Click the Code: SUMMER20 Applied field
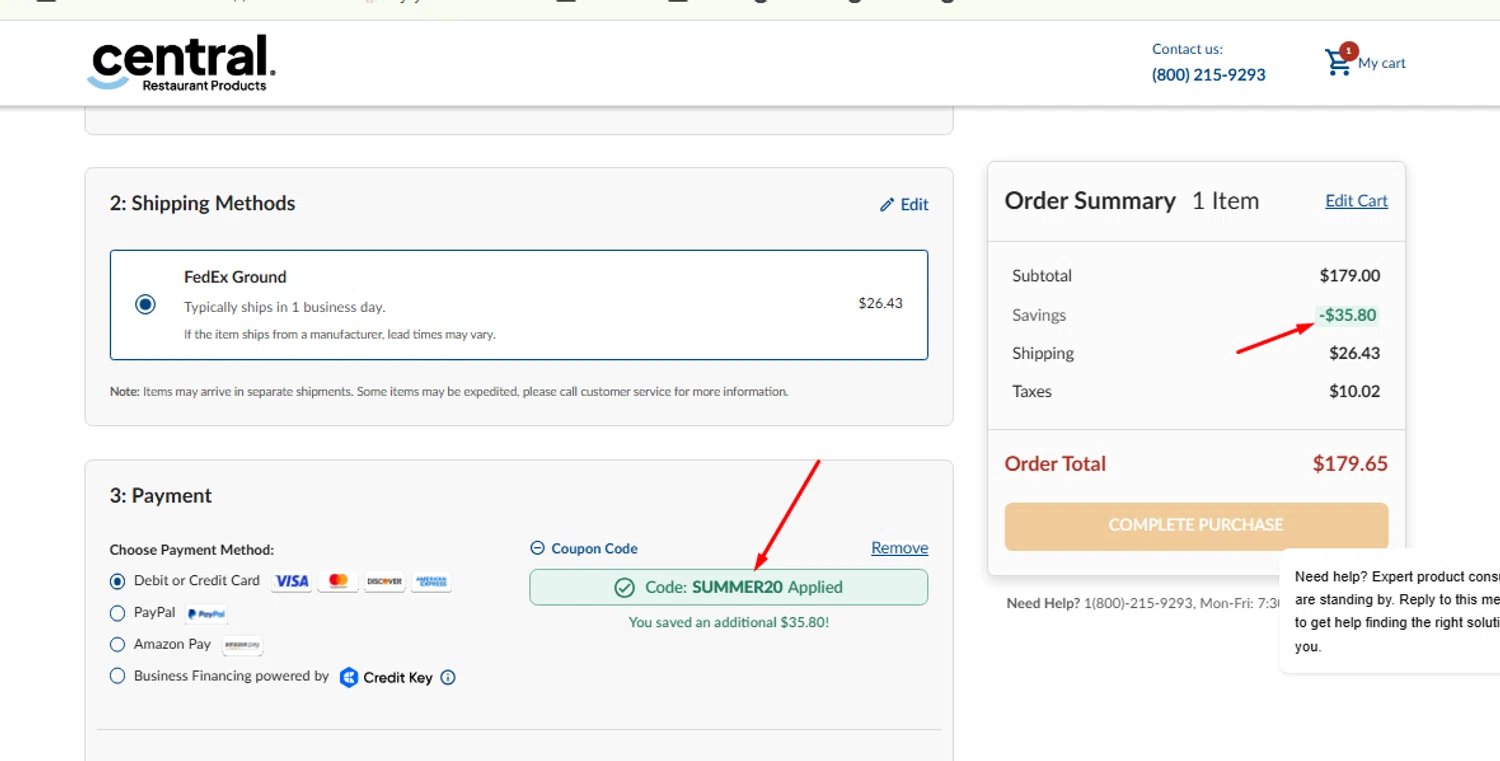Screen dimensions: 1500x761 coord(728,587)
